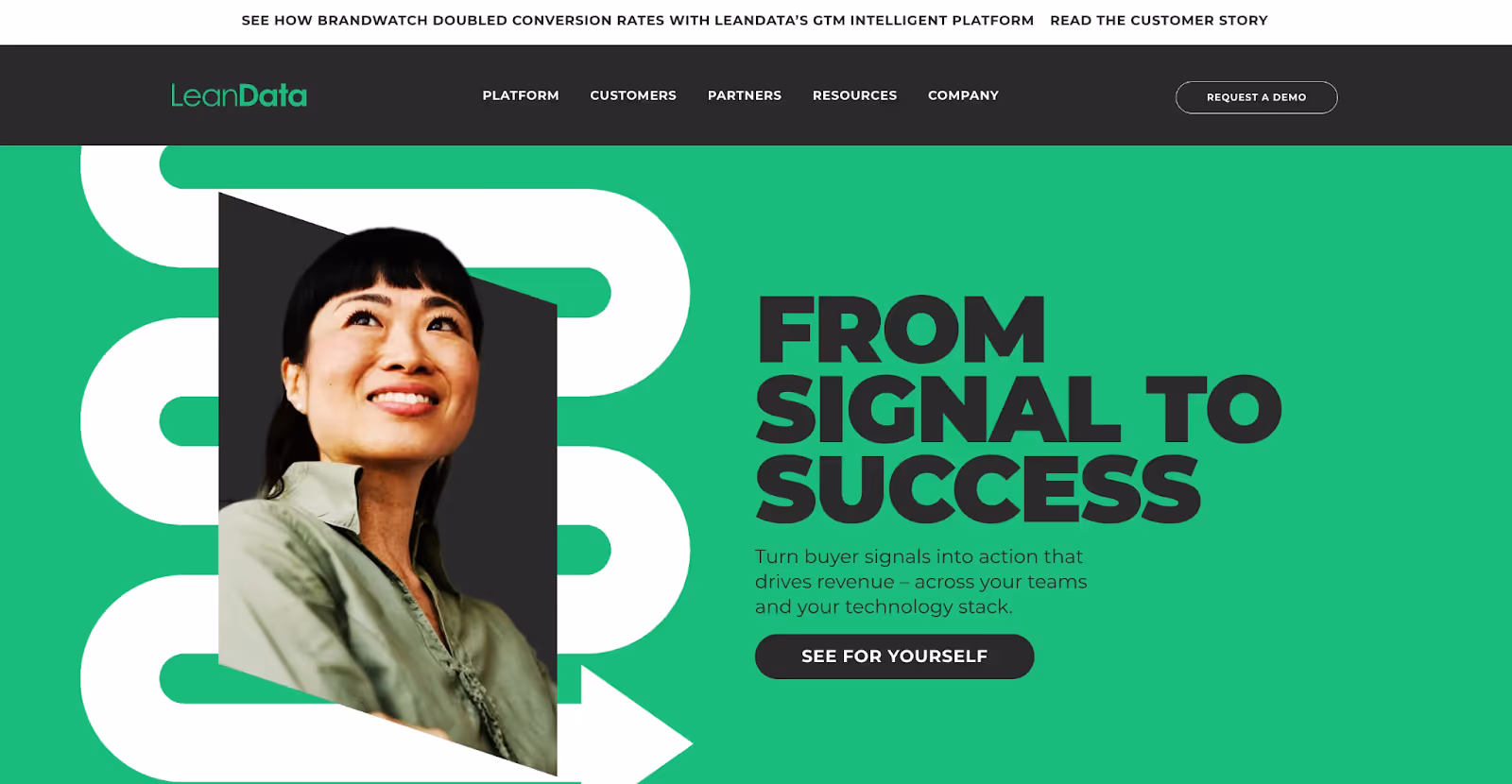Open the Customers menu

(633, 95)
